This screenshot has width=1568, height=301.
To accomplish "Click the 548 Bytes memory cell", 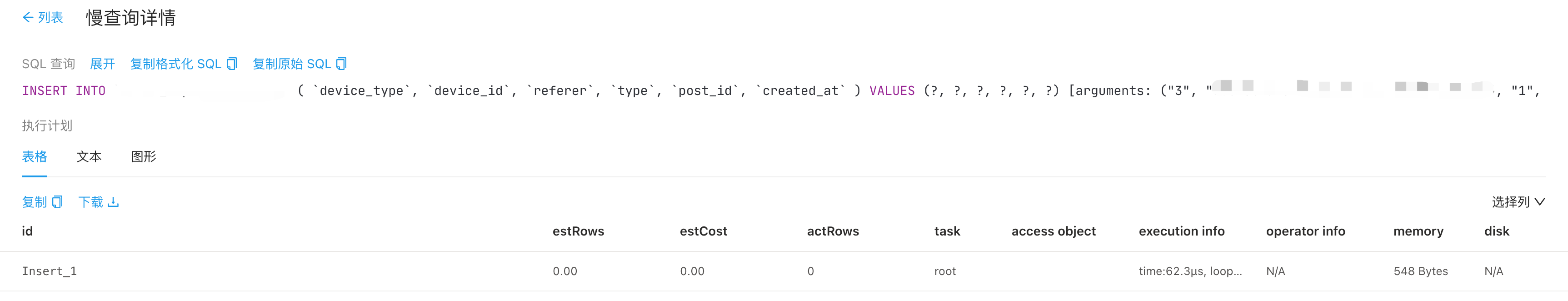I will point(1420,271).
